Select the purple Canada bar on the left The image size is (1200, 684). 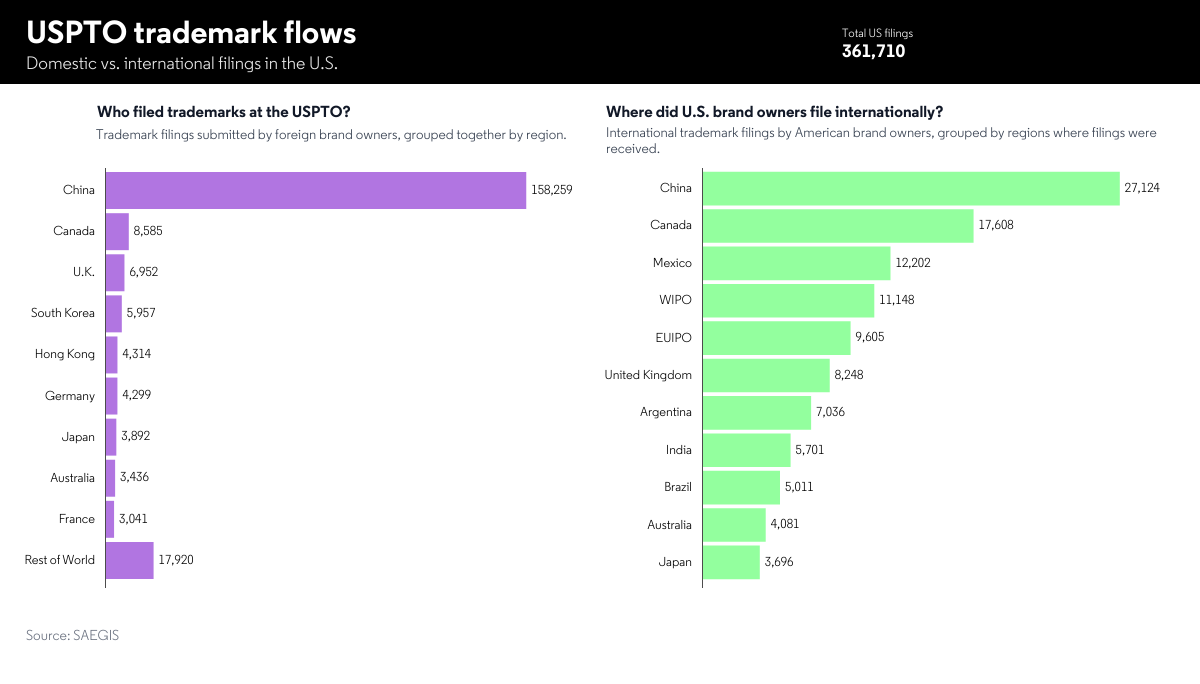[x=117, y=231]
